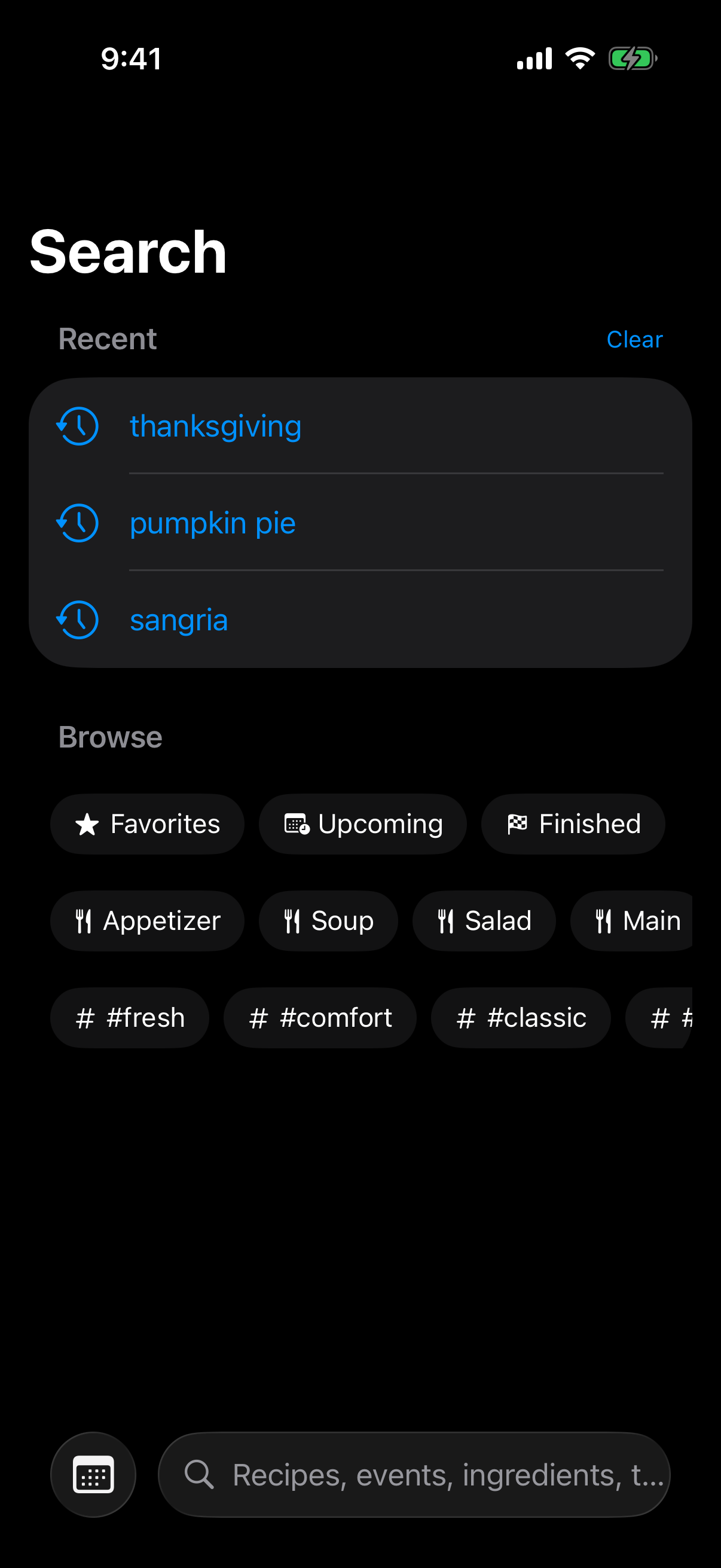Click history clock icon beside sangria

click(x=78, y=620)
